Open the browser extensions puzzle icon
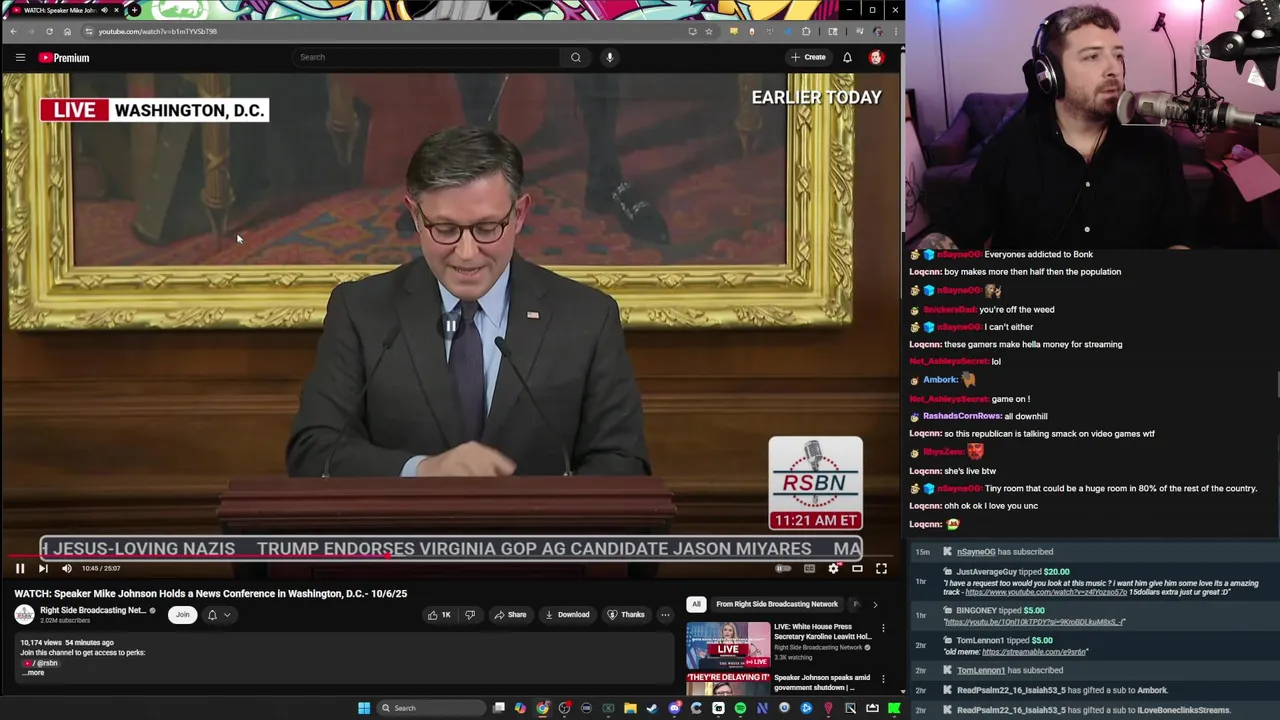This screenshot has width=1280, height=720. coord(806,31)
